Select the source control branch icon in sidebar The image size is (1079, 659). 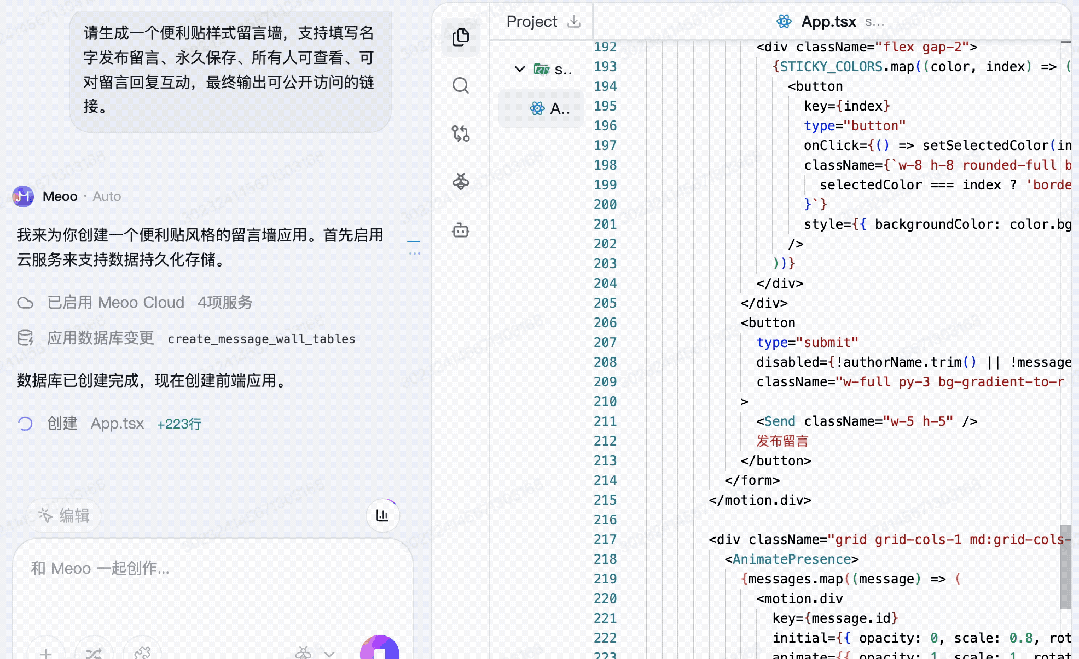point(459,133)
